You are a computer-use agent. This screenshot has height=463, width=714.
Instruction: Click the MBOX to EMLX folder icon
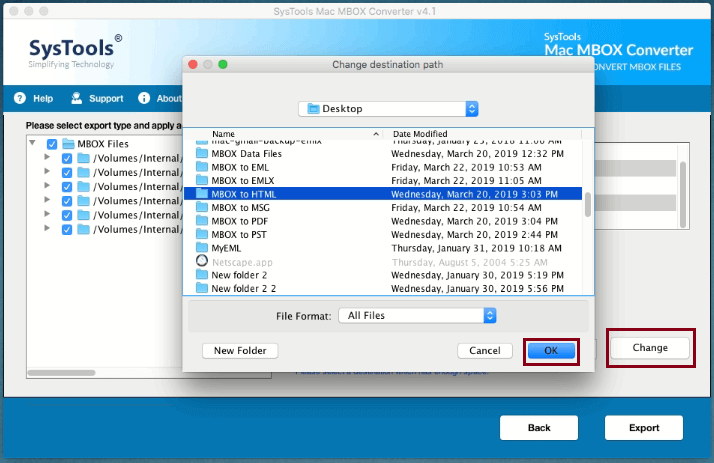[202, 180]
